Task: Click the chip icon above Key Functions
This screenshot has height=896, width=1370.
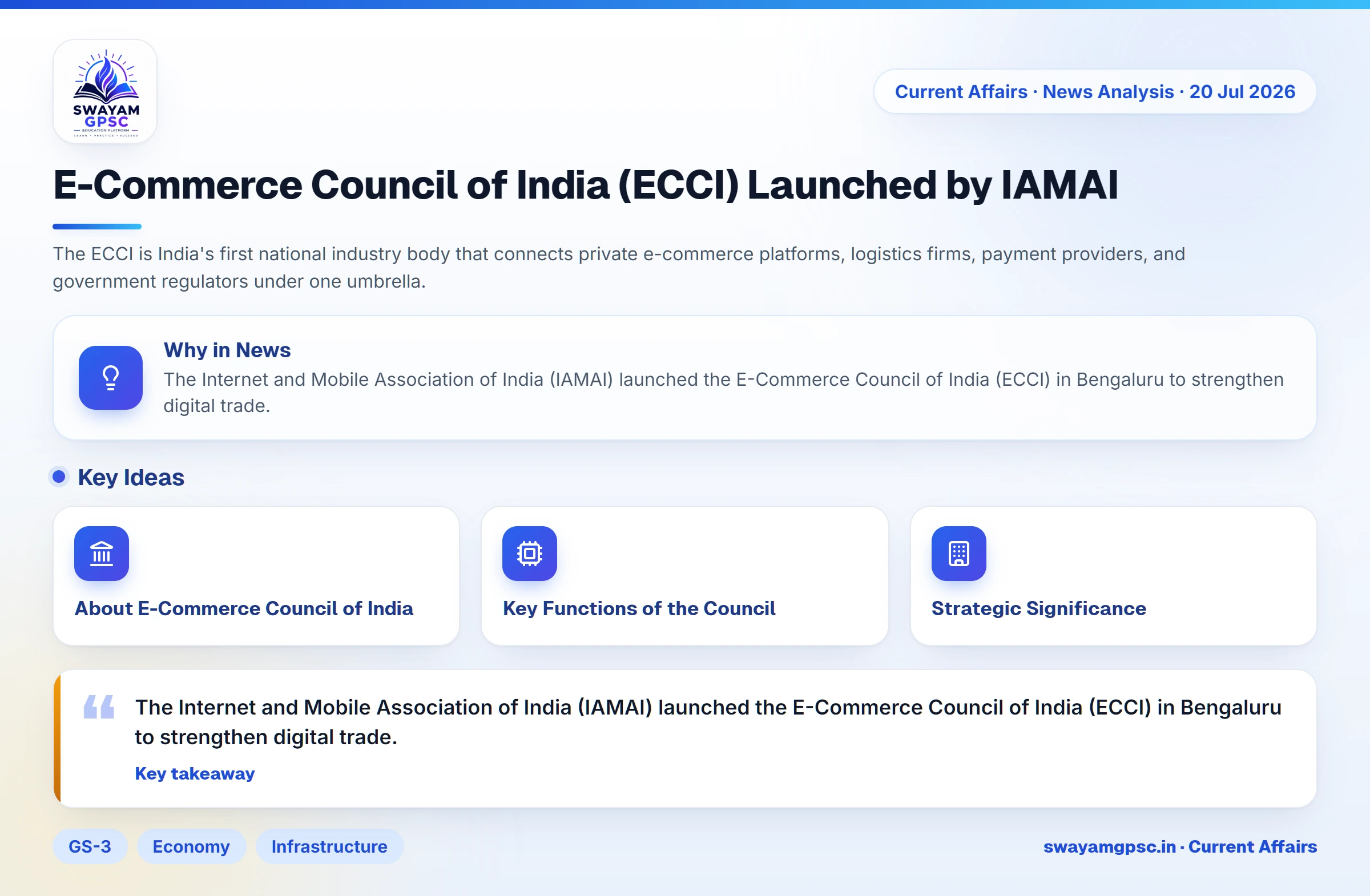Action: tap(530, 554)
